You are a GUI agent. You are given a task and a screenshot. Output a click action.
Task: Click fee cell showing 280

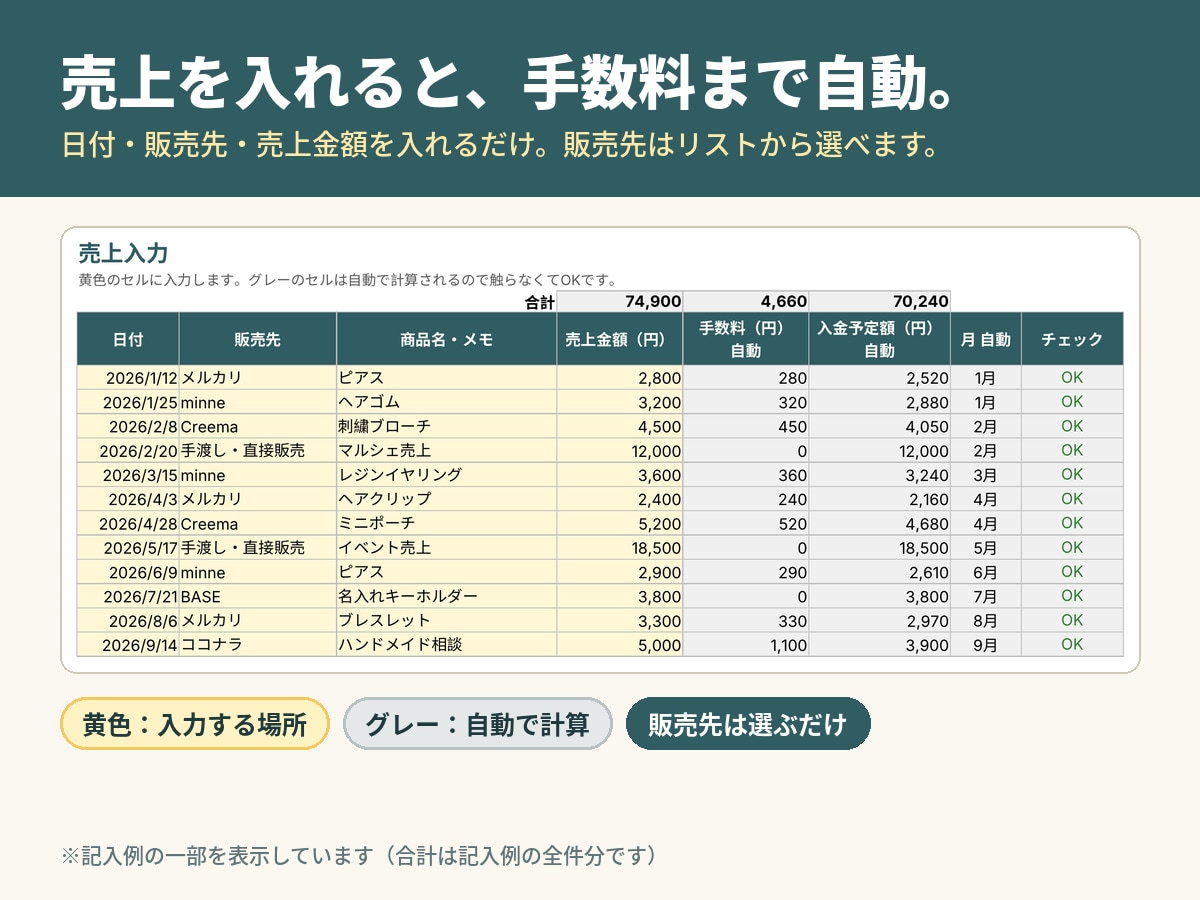(x=746, y=378)
